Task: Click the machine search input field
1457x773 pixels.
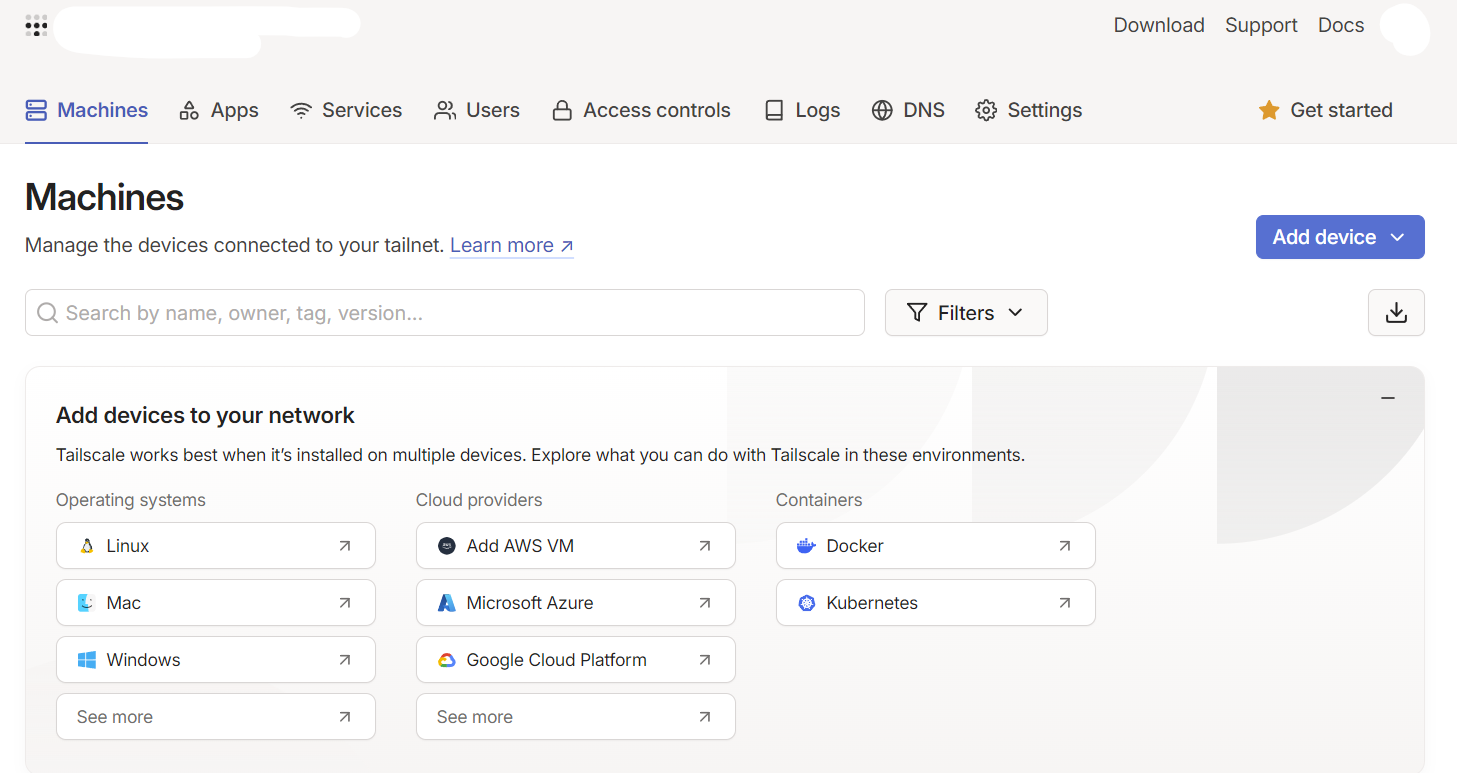Action: (x=445, y=313)
